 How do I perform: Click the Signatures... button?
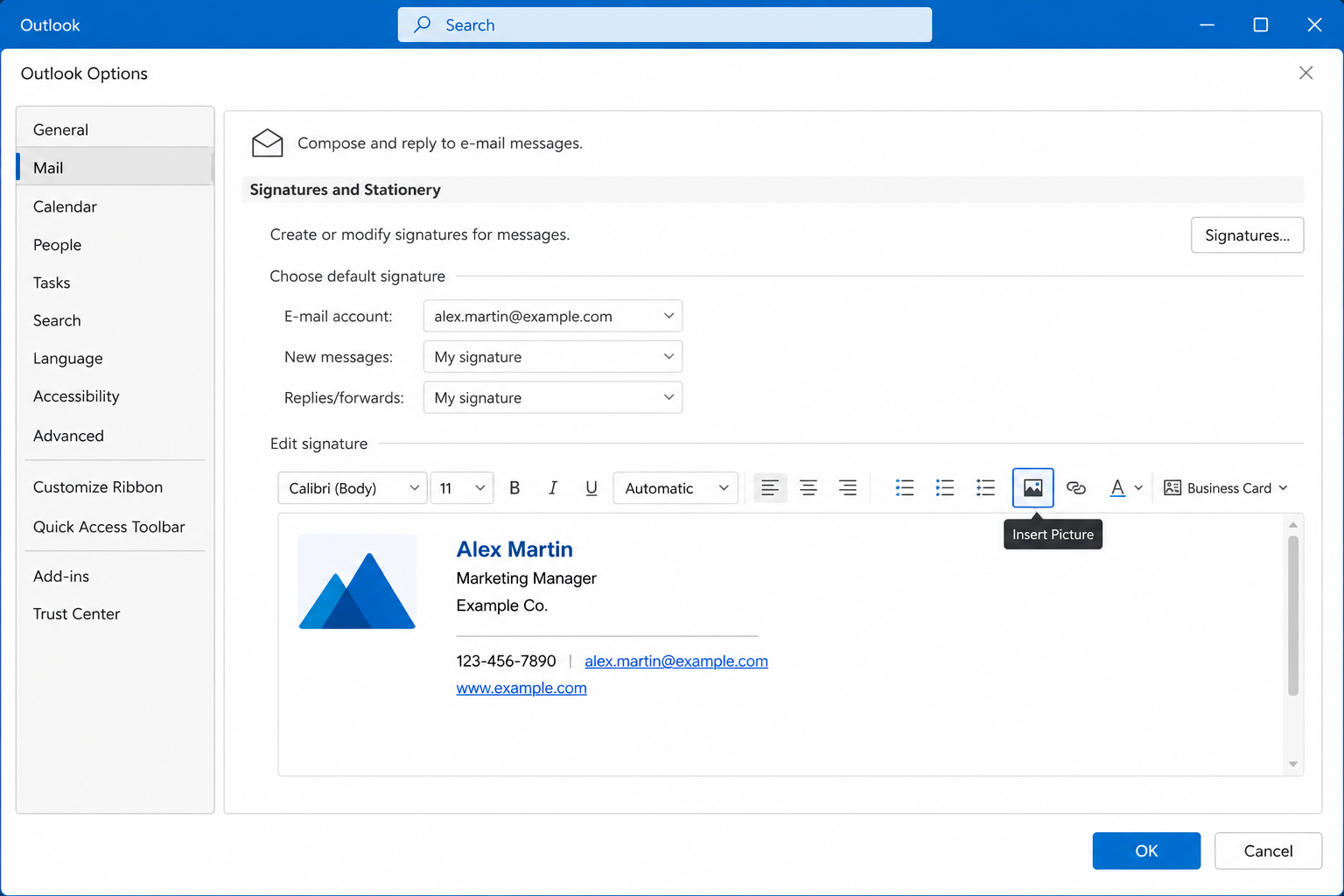click(x=1247, y=235)
